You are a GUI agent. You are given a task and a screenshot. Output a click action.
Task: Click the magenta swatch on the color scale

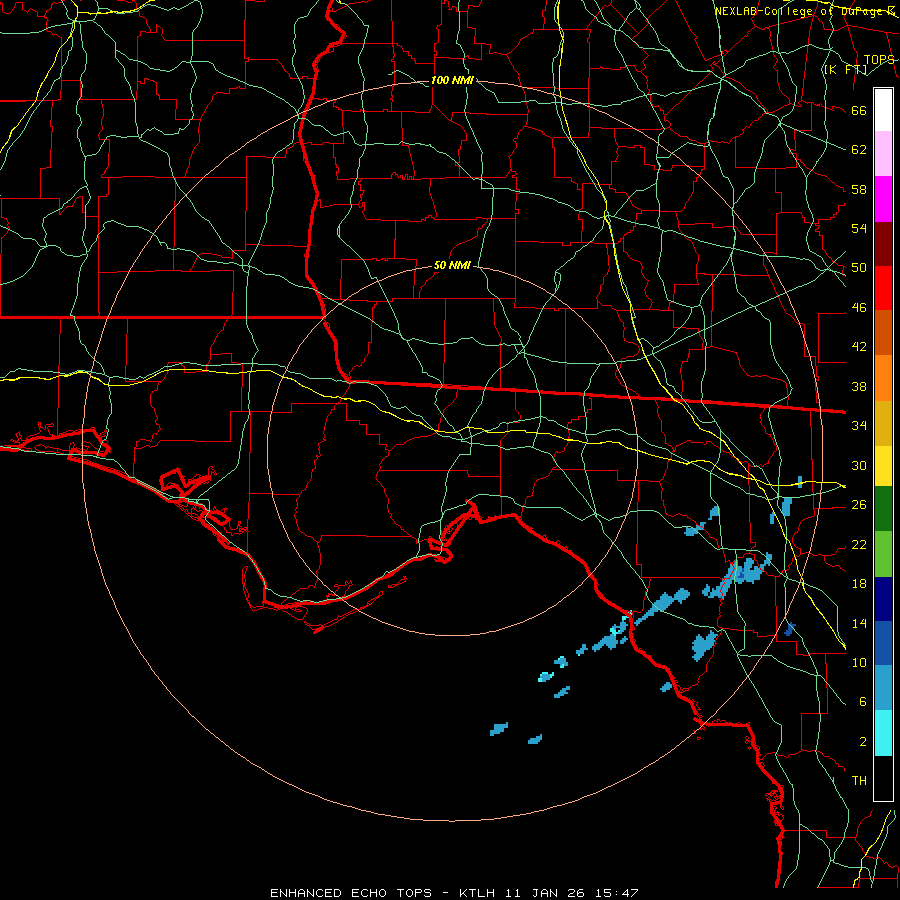tap(883, 199)
